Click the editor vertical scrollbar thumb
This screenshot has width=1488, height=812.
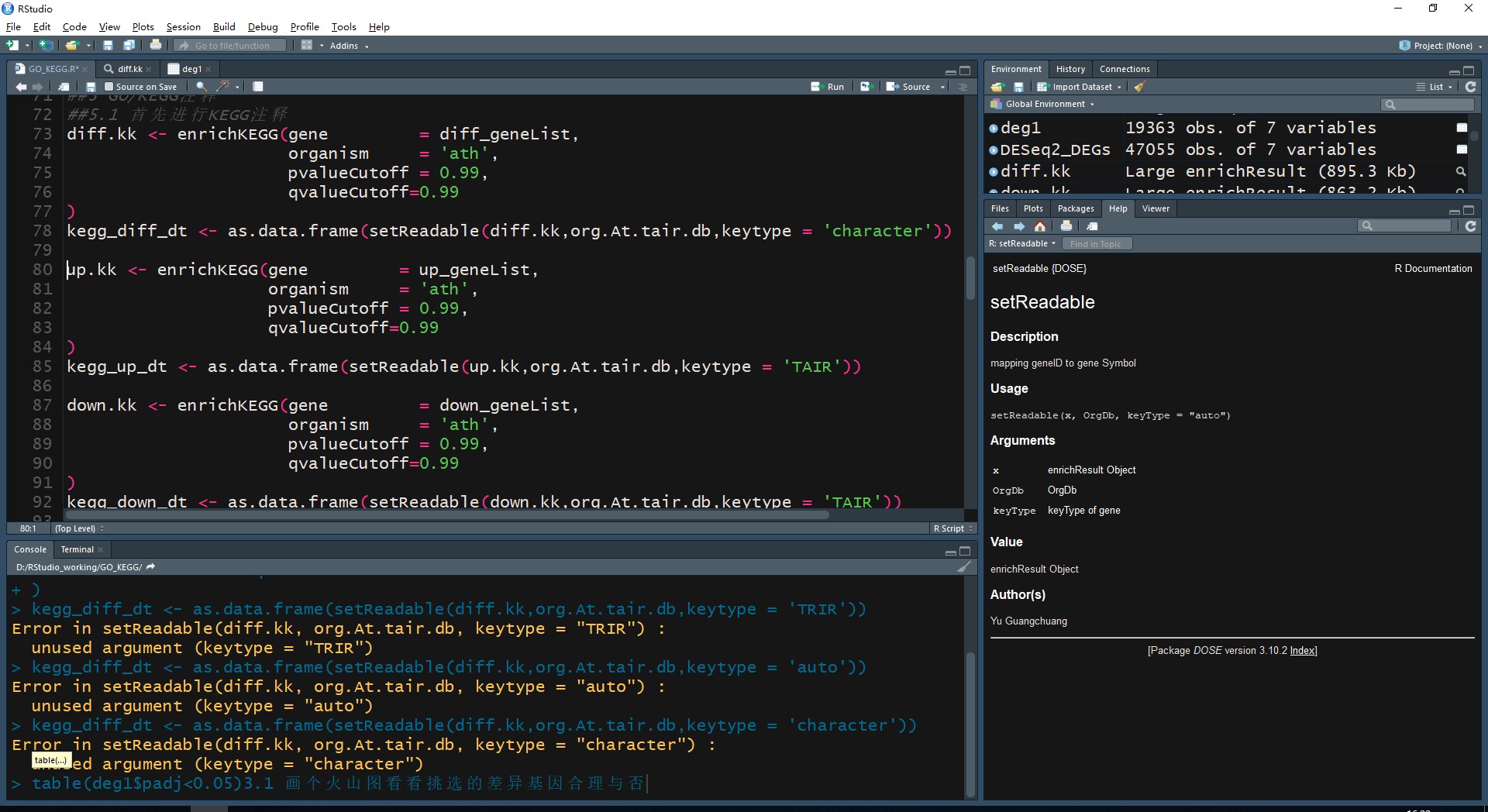pos(970,278)
